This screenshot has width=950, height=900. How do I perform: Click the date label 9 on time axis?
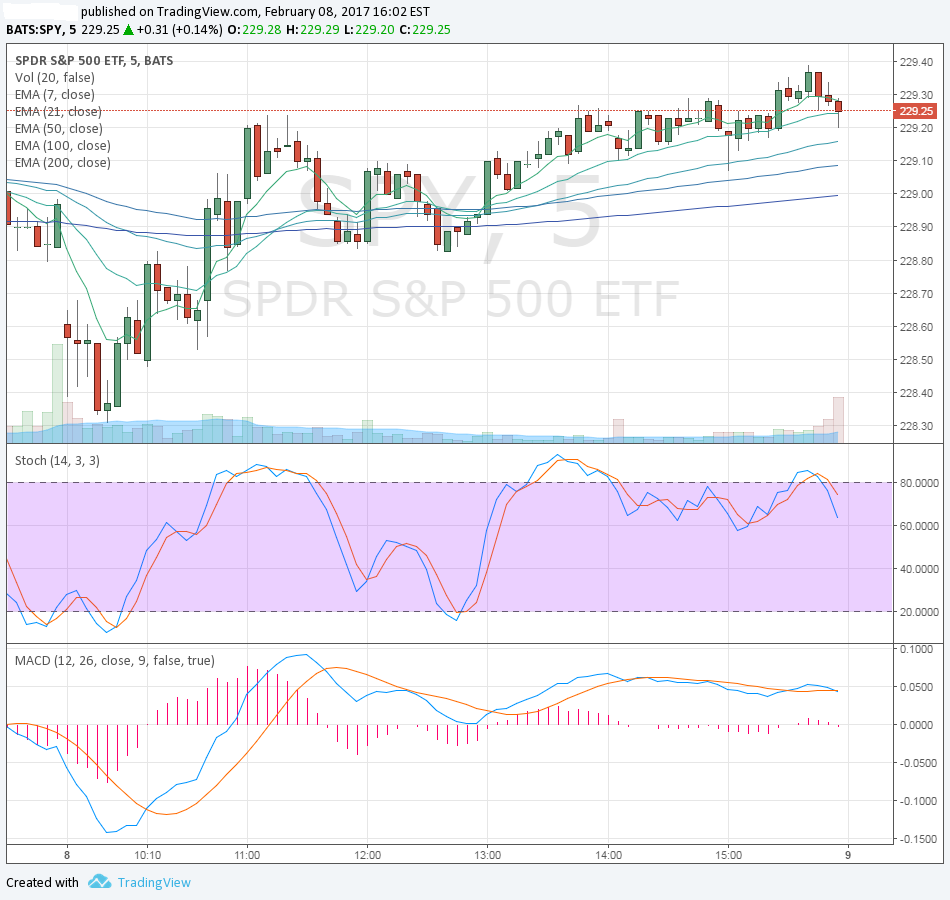(848, 855)
